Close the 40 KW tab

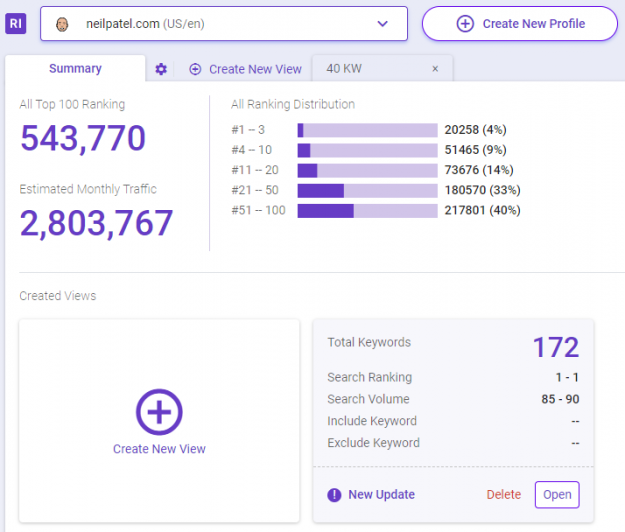point(435,69)
